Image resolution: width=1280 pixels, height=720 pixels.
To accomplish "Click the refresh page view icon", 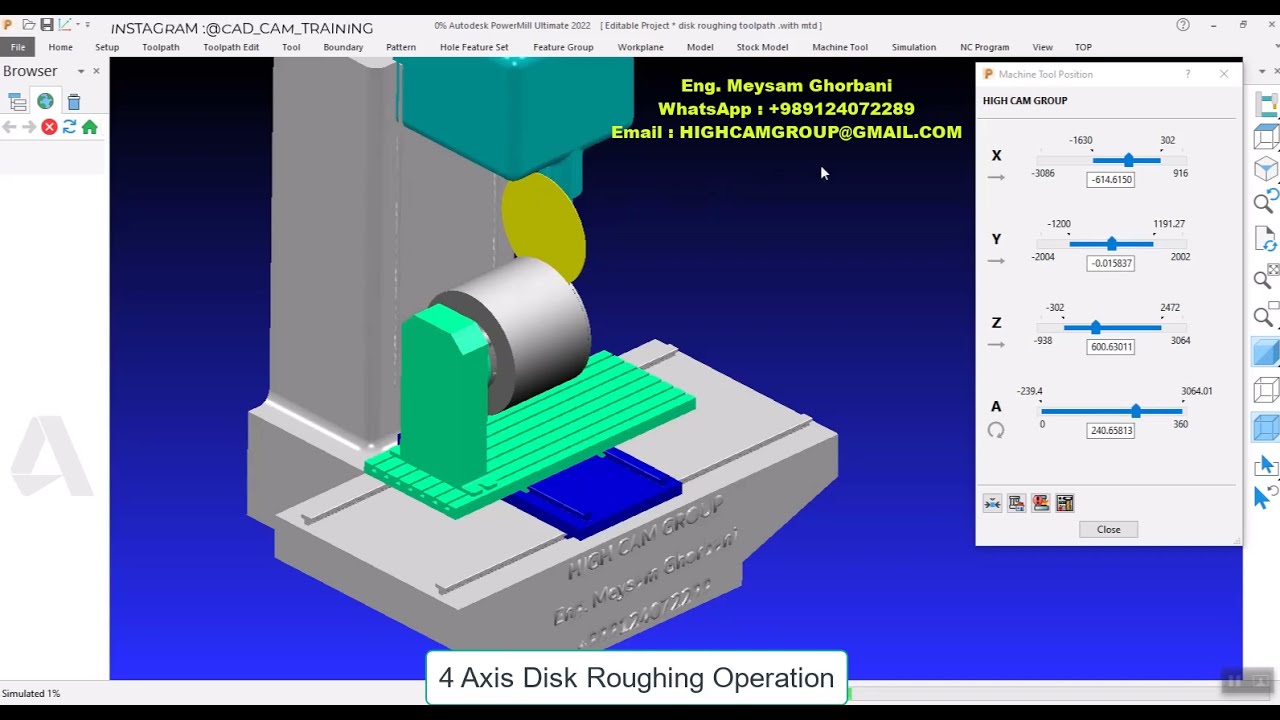I will 1267,239.
